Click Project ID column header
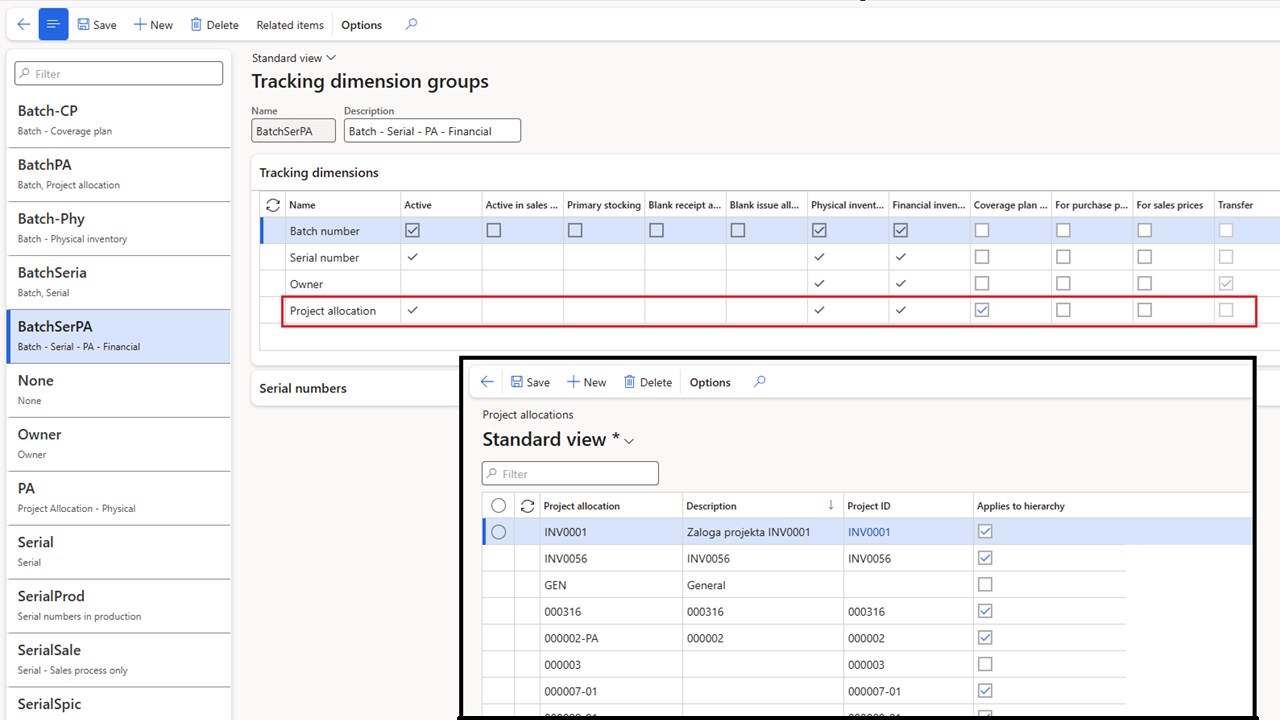 (907, 506)
